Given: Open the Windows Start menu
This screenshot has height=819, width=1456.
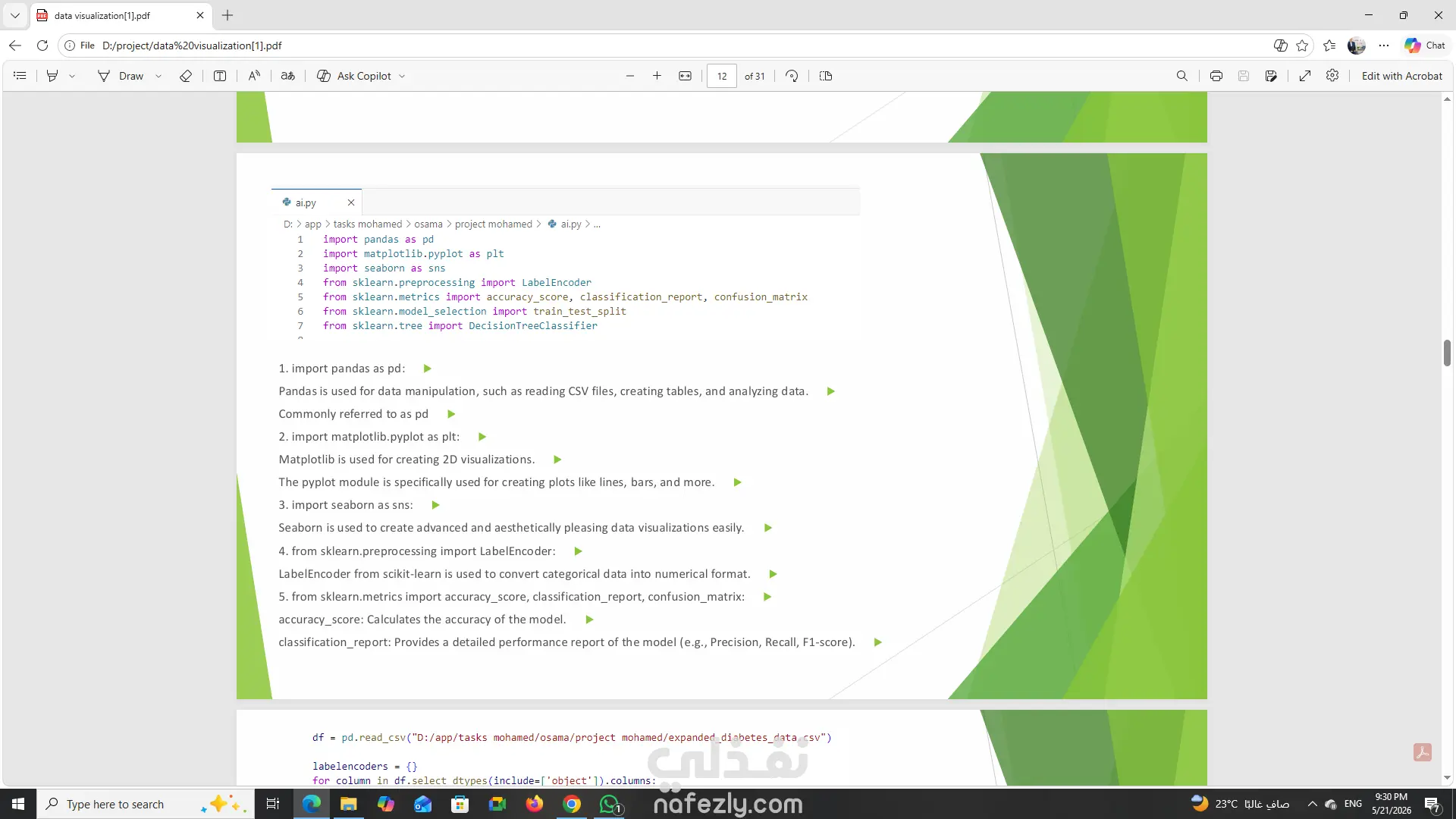Looking at the screenshot, I should [18, 804].
